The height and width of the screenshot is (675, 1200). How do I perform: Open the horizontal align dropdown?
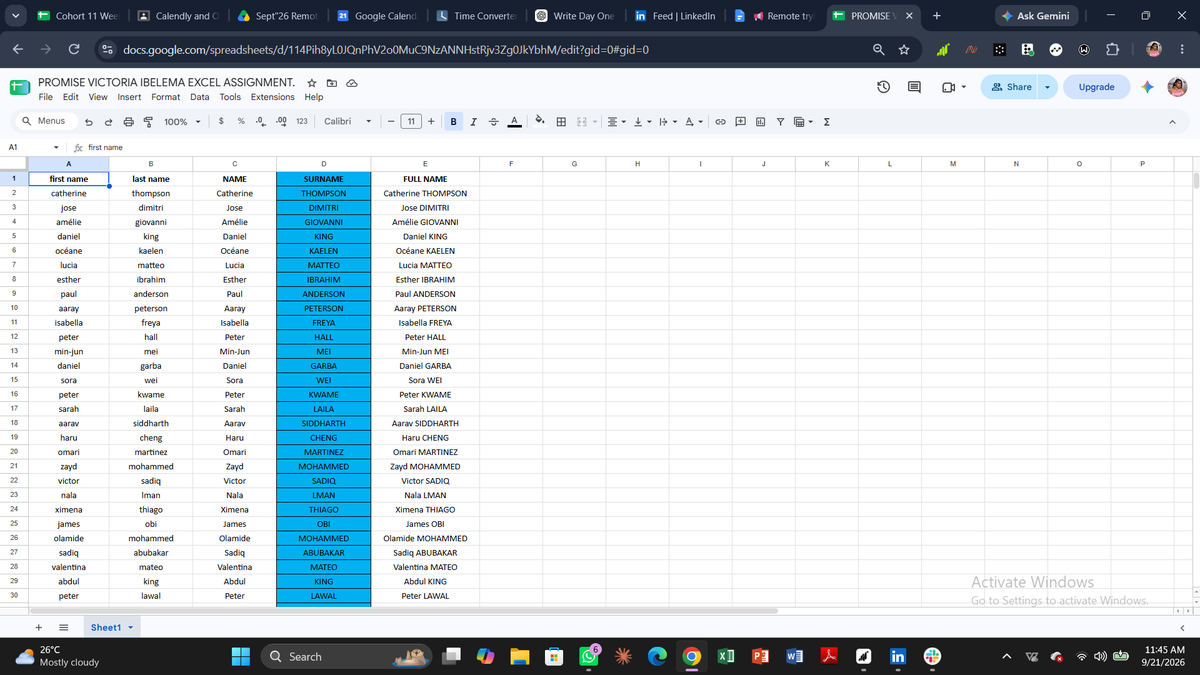tap(616, 121)
